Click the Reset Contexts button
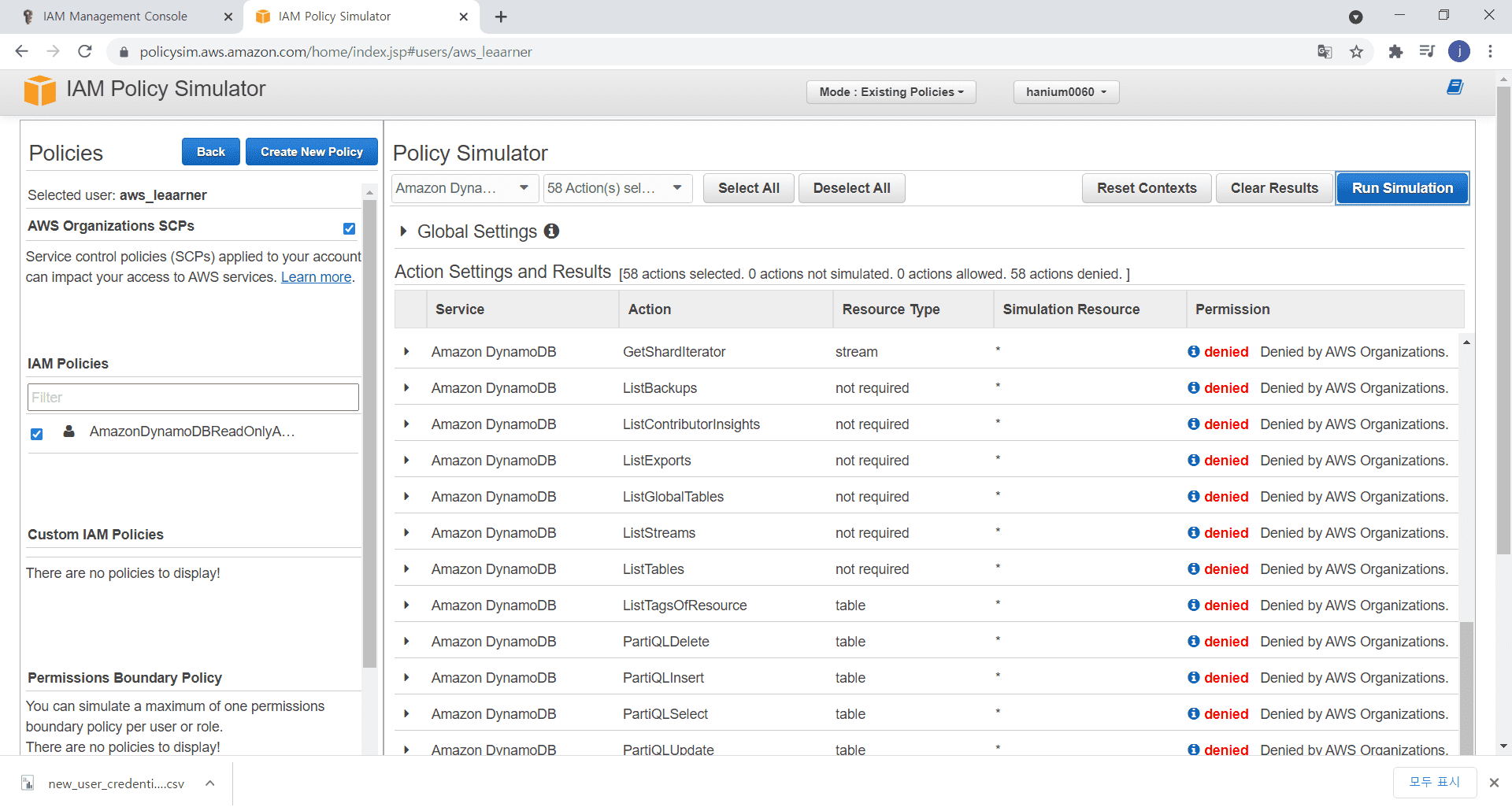The height and width of the screenshot is (811, 1512). click(1147, 188)
